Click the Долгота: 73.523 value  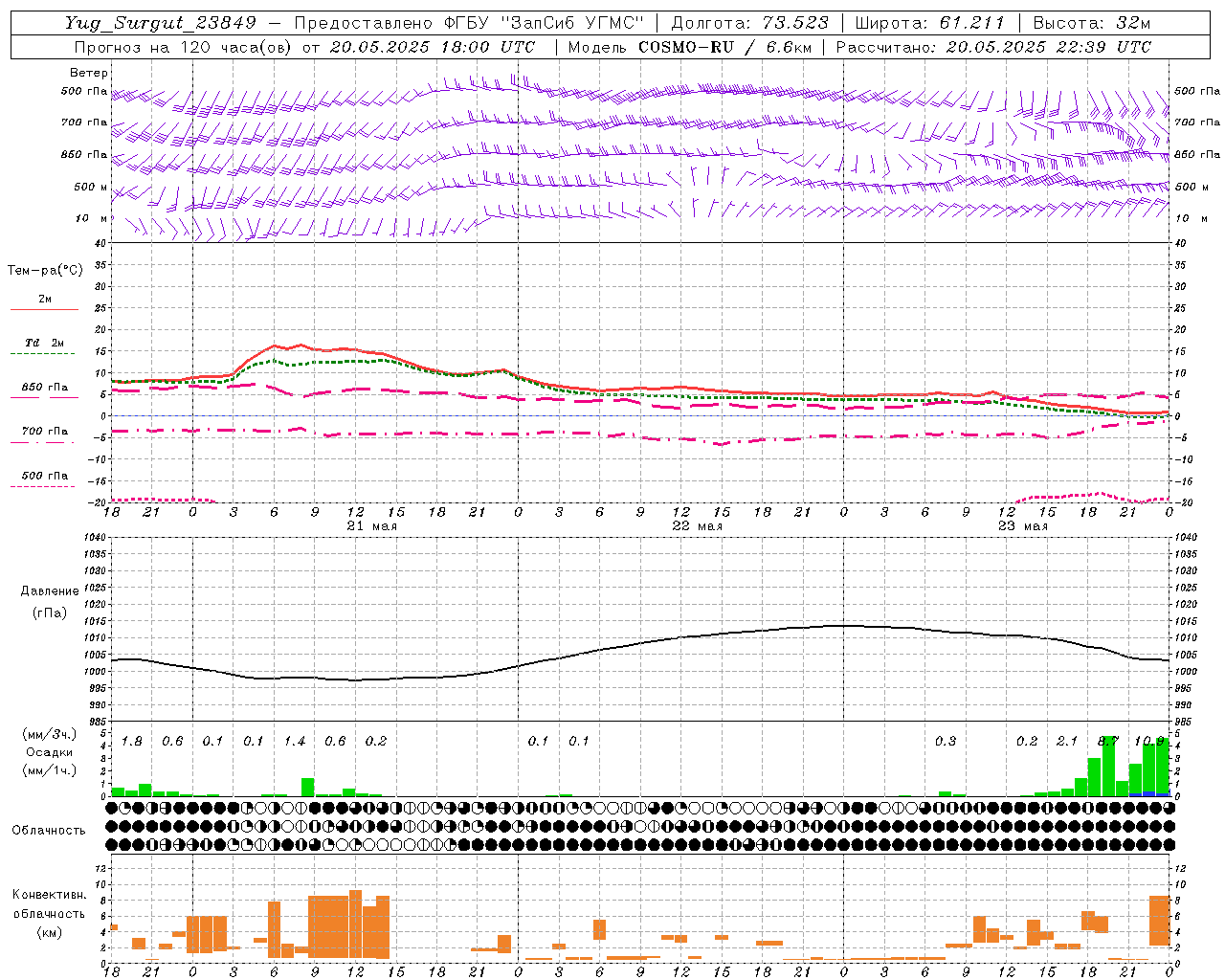749,23
